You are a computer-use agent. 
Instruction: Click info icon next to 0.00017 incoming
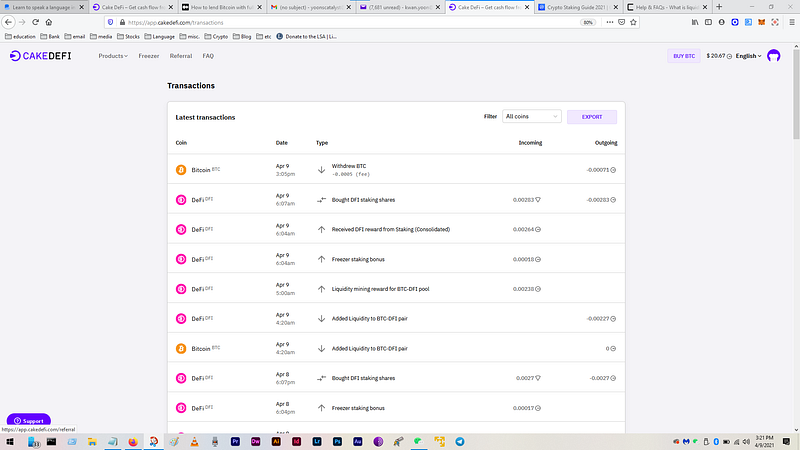(538, 408)
